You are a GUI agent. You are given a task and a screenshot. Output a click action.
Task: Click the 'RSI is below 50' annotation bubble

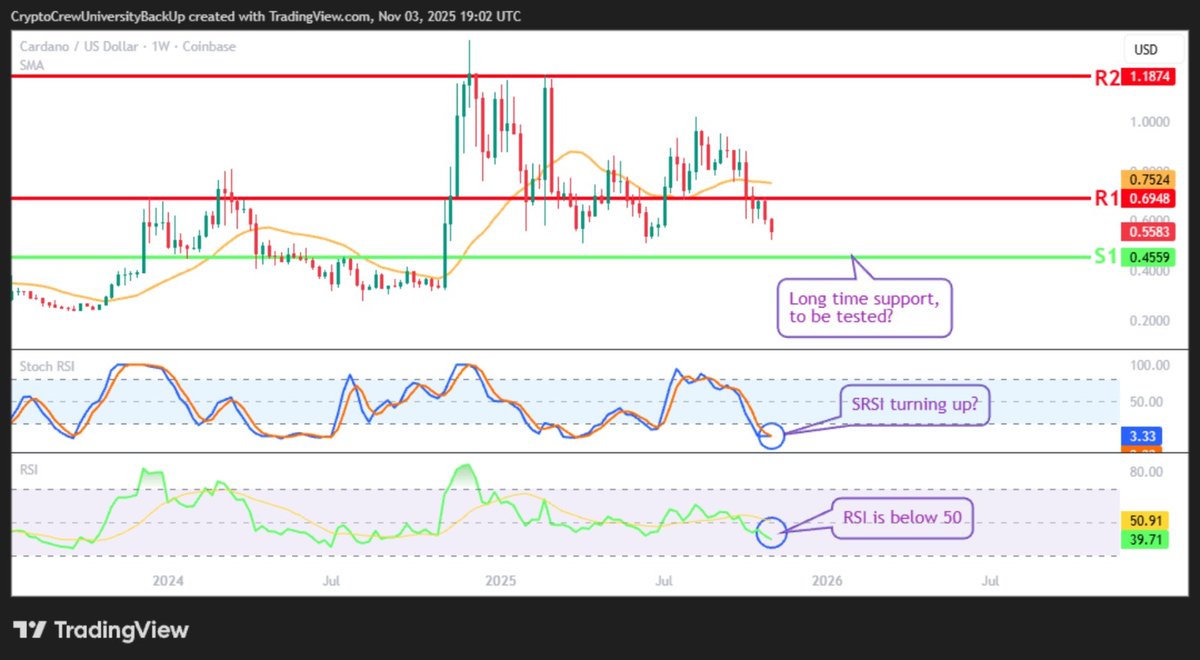(x=901, y=518)
